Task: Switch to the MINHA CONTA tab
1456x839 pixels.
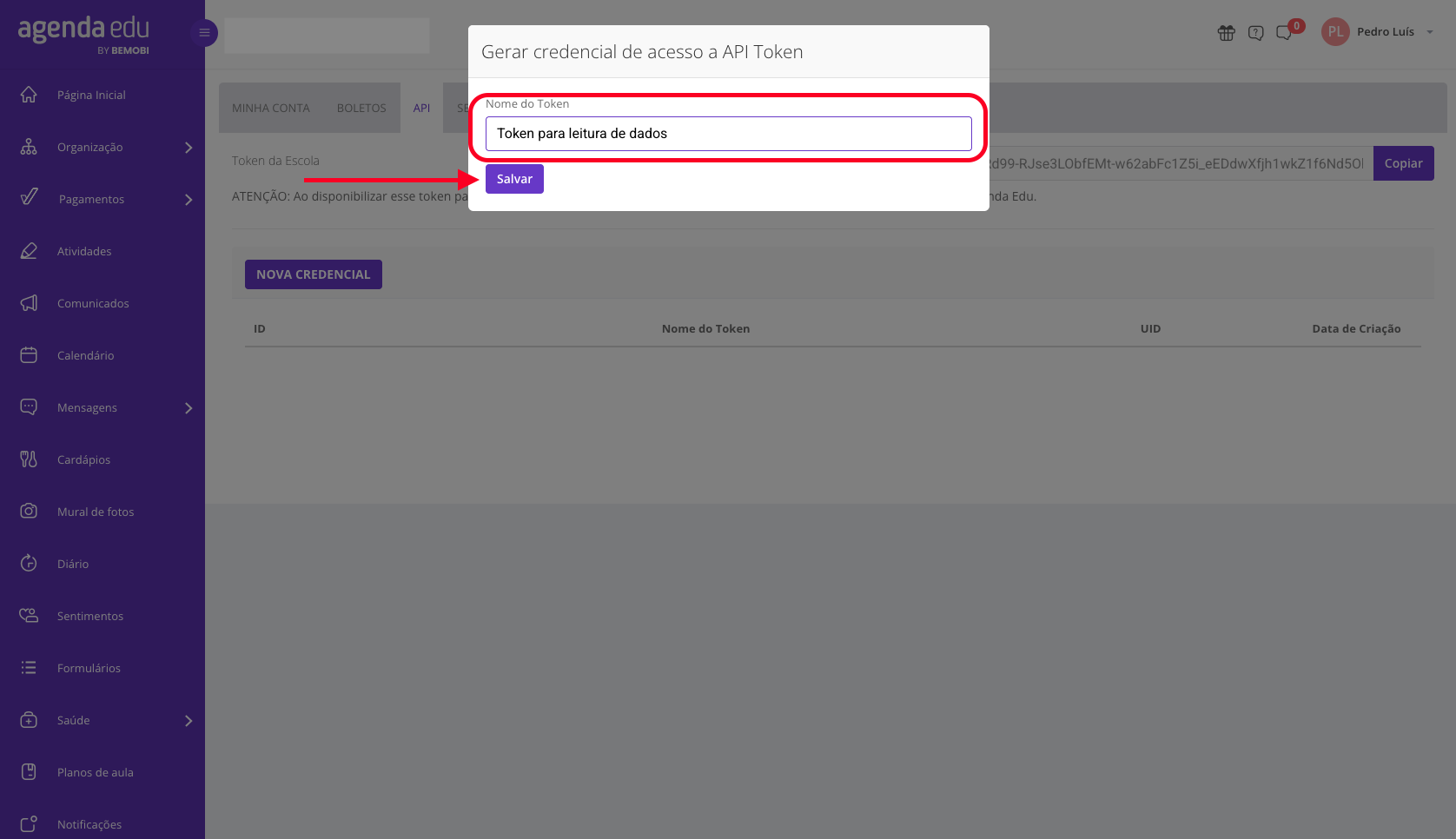Action: point(271,108)
